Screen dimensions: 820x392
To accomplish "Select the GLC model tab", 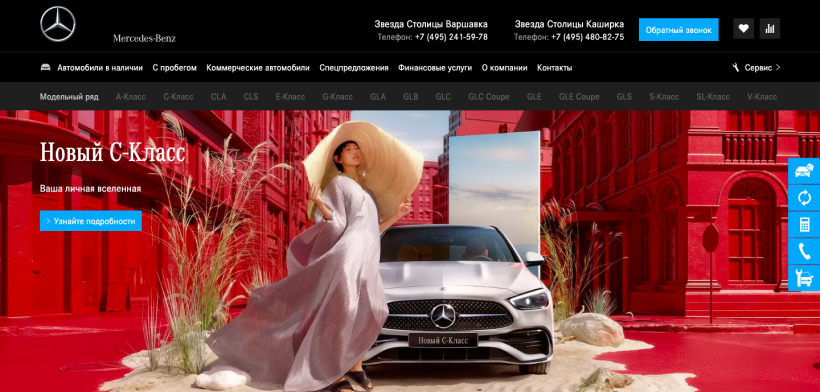I will pos(443,97).
